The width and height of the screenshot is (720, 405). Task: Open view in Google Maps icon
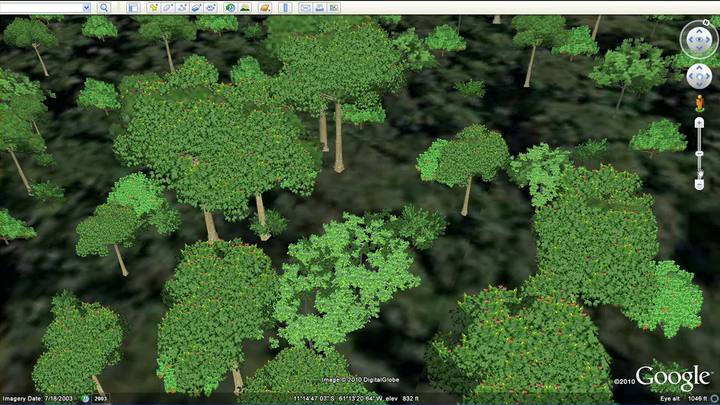coord(333,7)
